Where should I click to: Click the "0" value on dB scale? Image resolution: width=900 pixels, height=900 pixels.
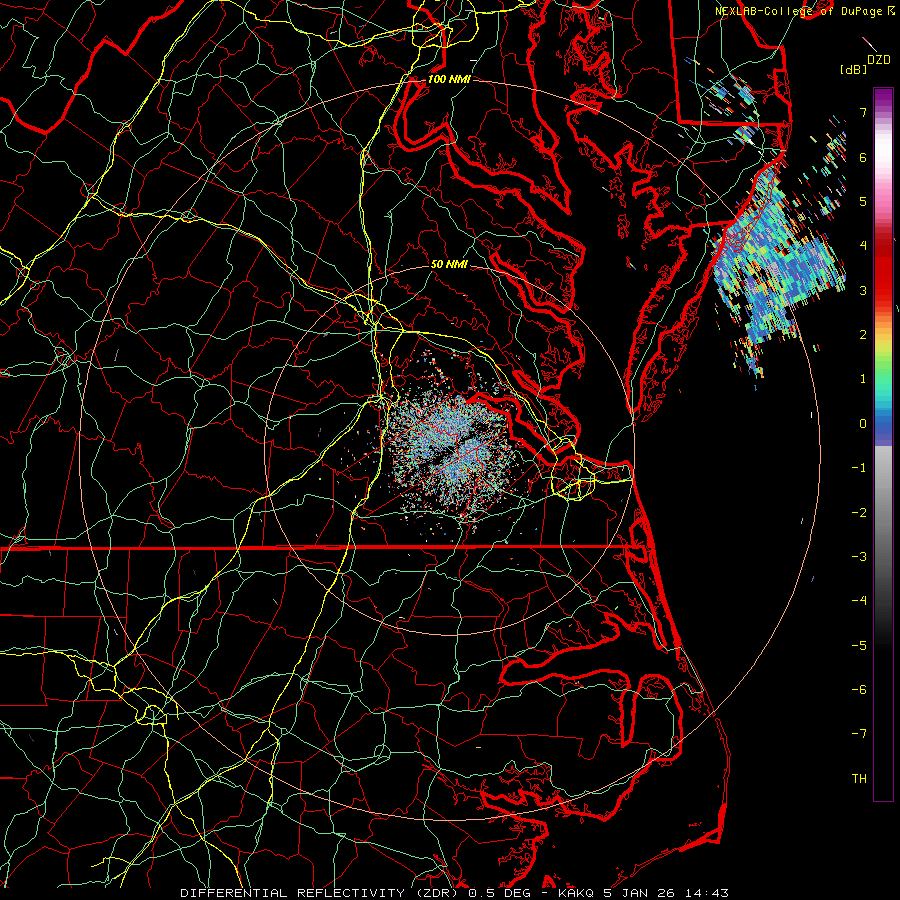click(863, 424)
